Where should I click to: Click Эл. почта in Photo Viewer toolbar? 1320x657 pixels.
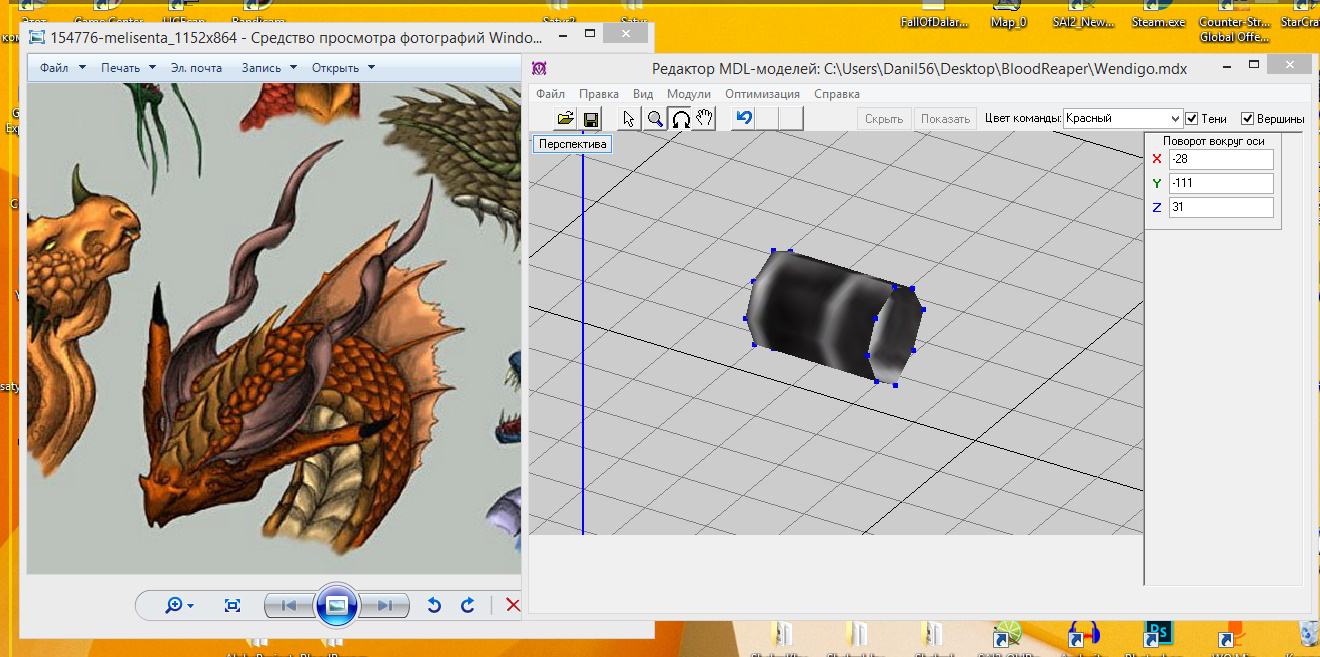tap(196, 68)
